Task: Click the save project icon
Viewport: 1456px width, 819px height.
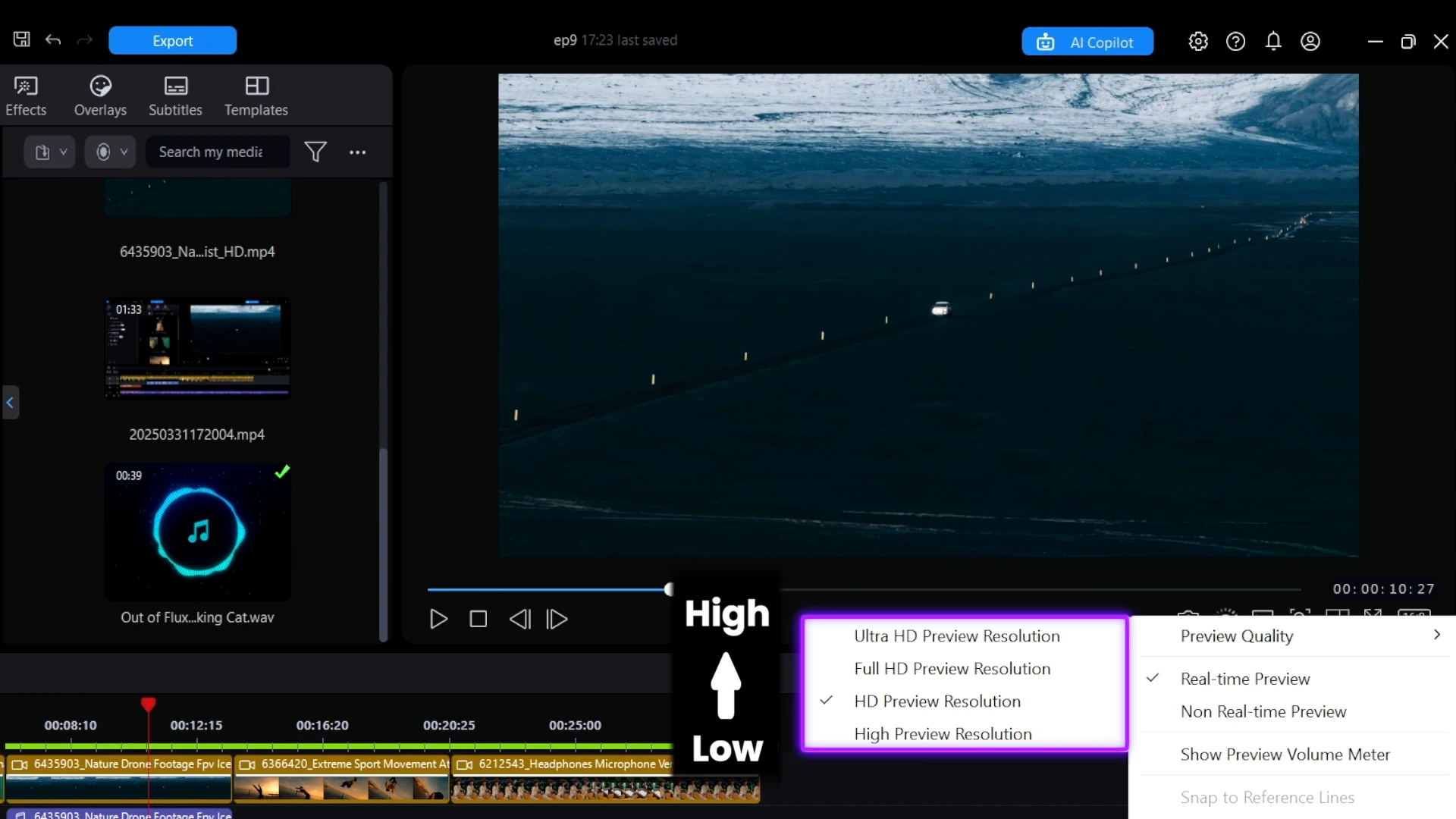Action: click(22, 40)
